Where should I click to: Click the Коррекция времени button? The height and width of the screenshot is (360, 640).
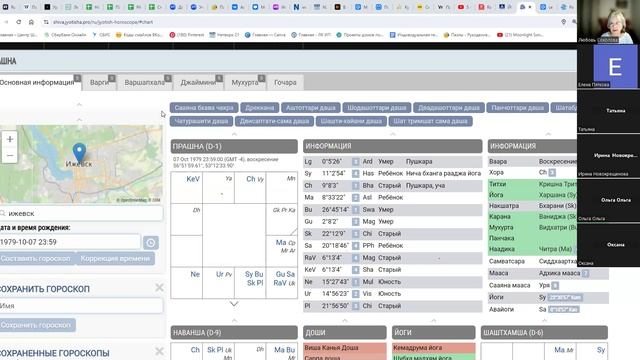(x=115, y=259)
